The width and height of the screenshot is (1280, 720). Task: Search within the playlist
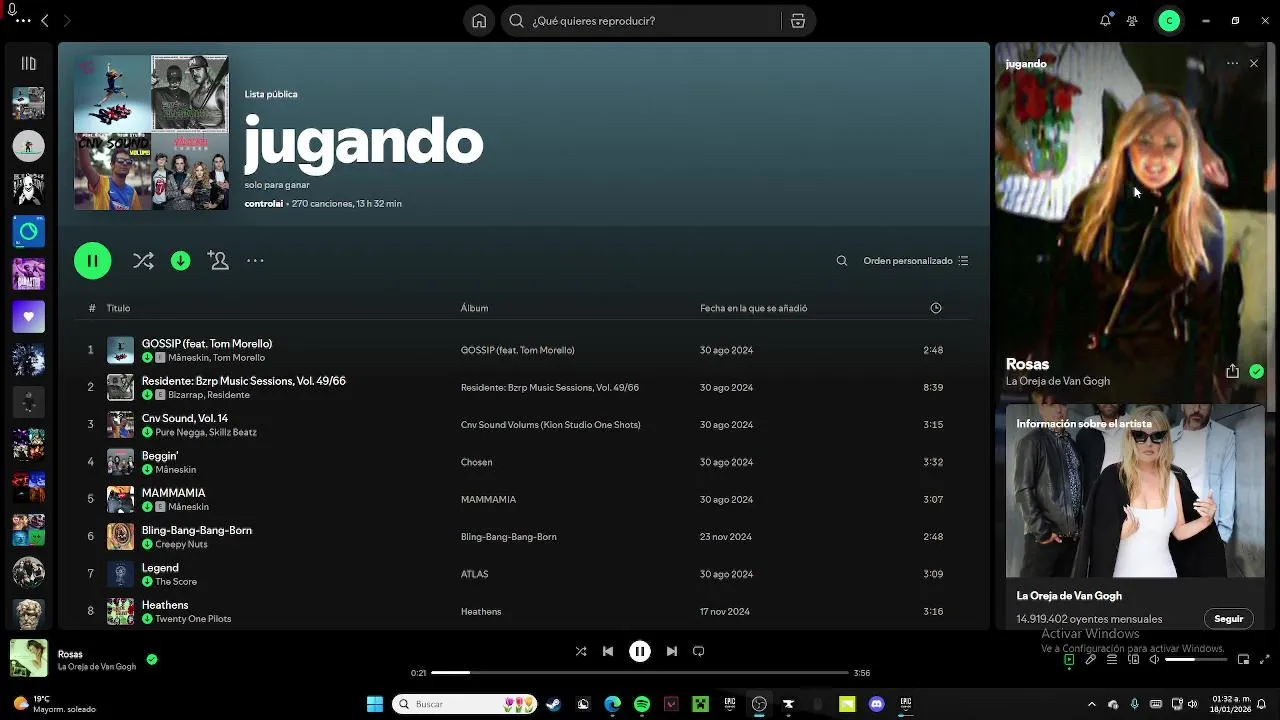point(842,261)
